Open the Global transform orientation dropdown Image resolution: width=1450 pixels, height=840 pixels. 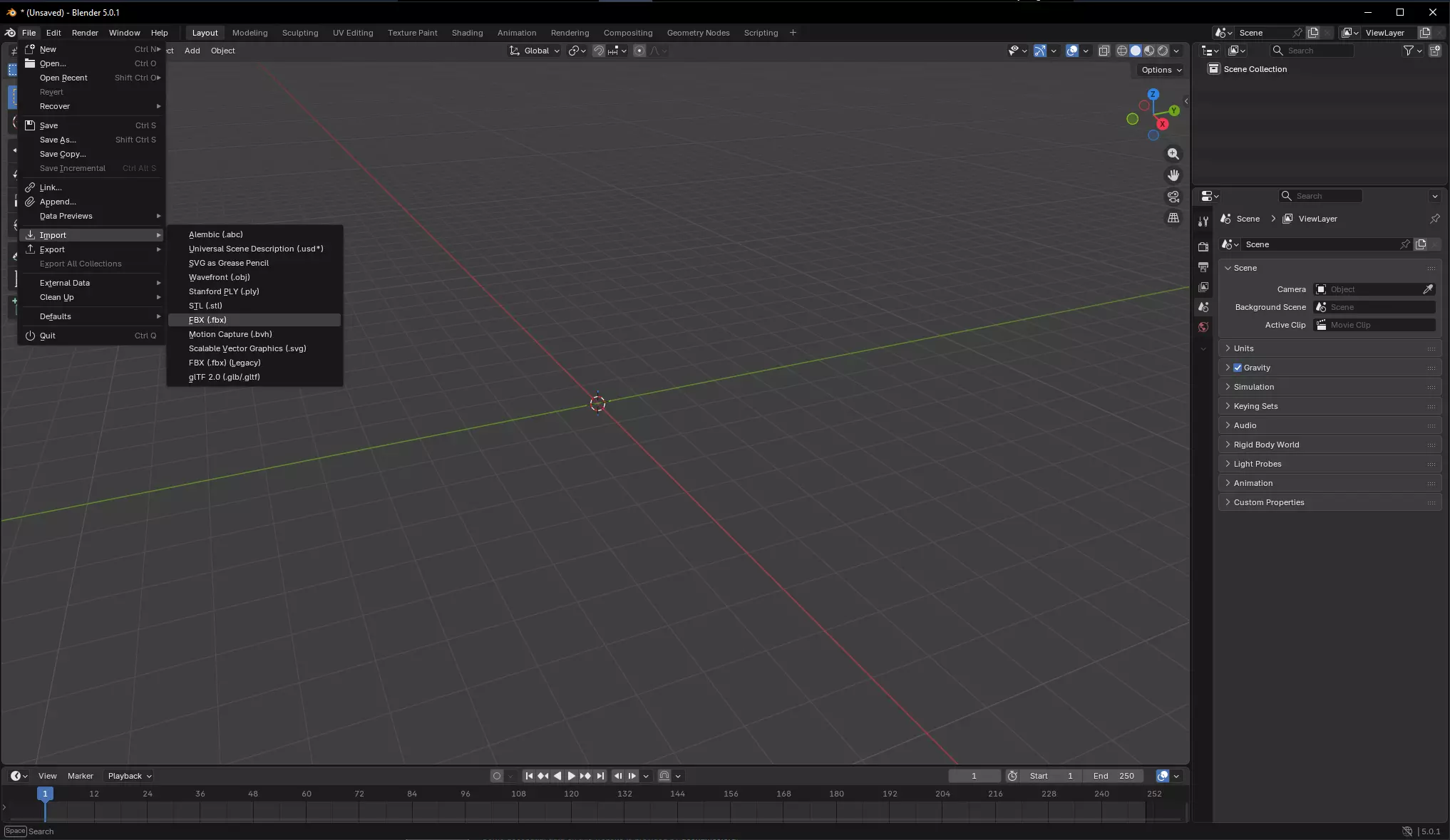tap(535, 51)
